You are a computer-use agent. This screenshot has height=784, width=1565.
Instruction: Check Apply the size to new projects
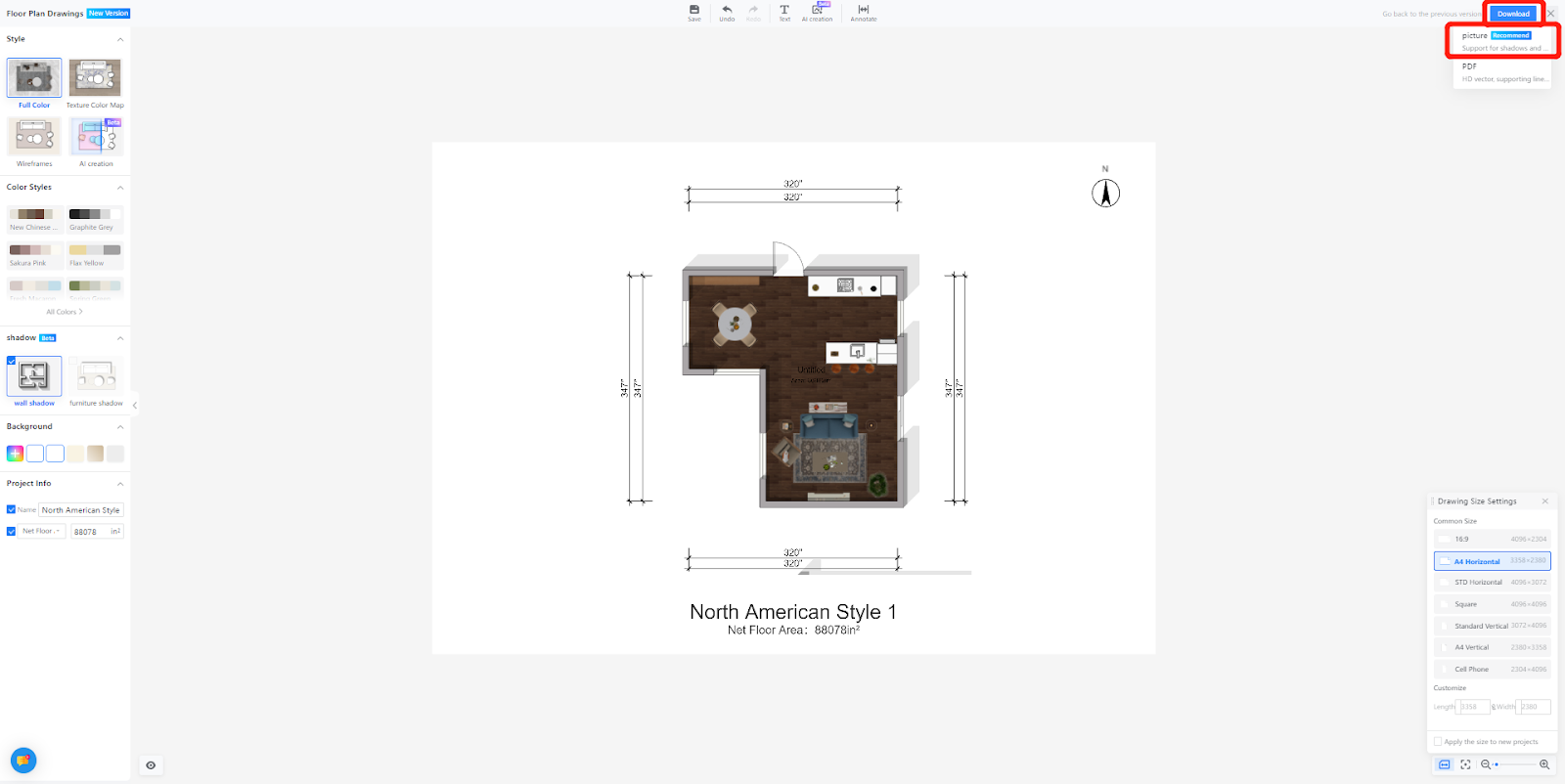tap(1438, 742)
